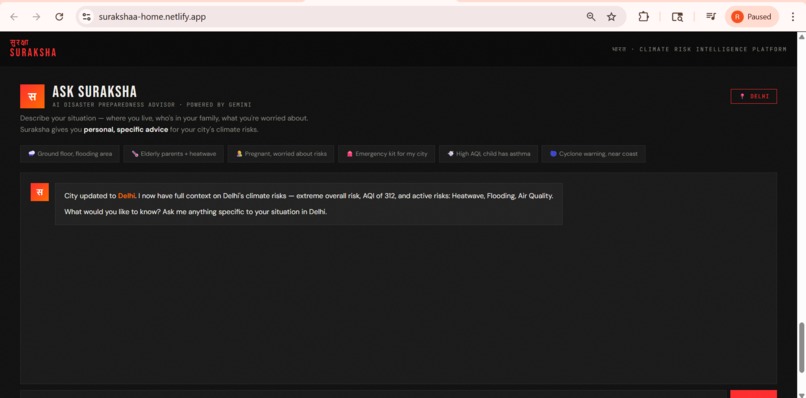
Task: Click 'What would you like to know?' message line
Action: (x=195, y=211)
